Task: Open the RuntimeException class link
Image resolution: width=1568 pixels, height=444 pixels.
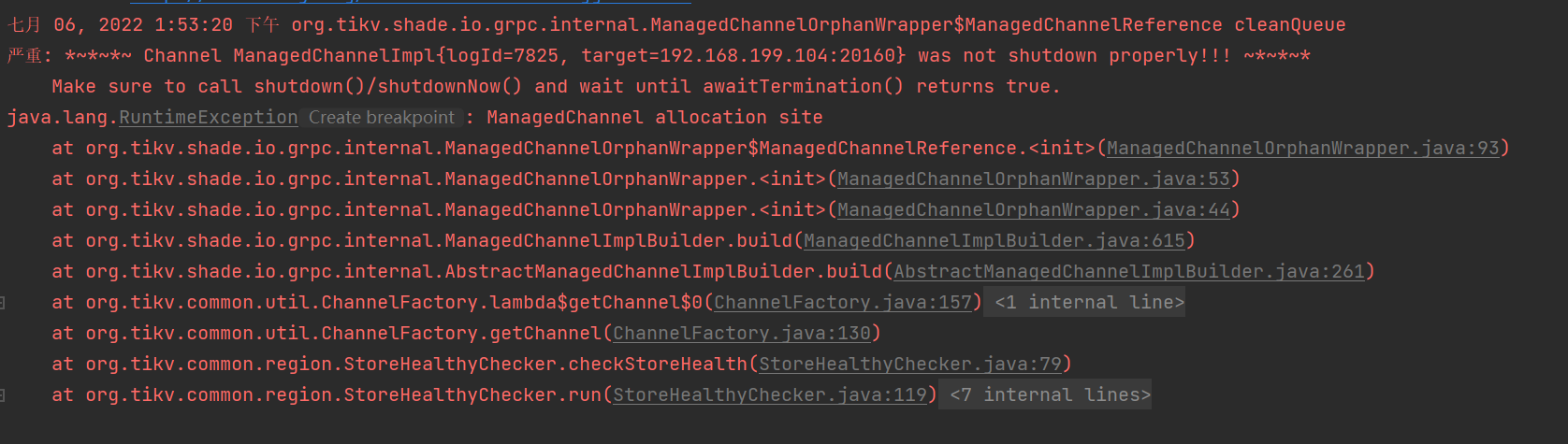Action: pyautogui.click(x=208, y=118)
